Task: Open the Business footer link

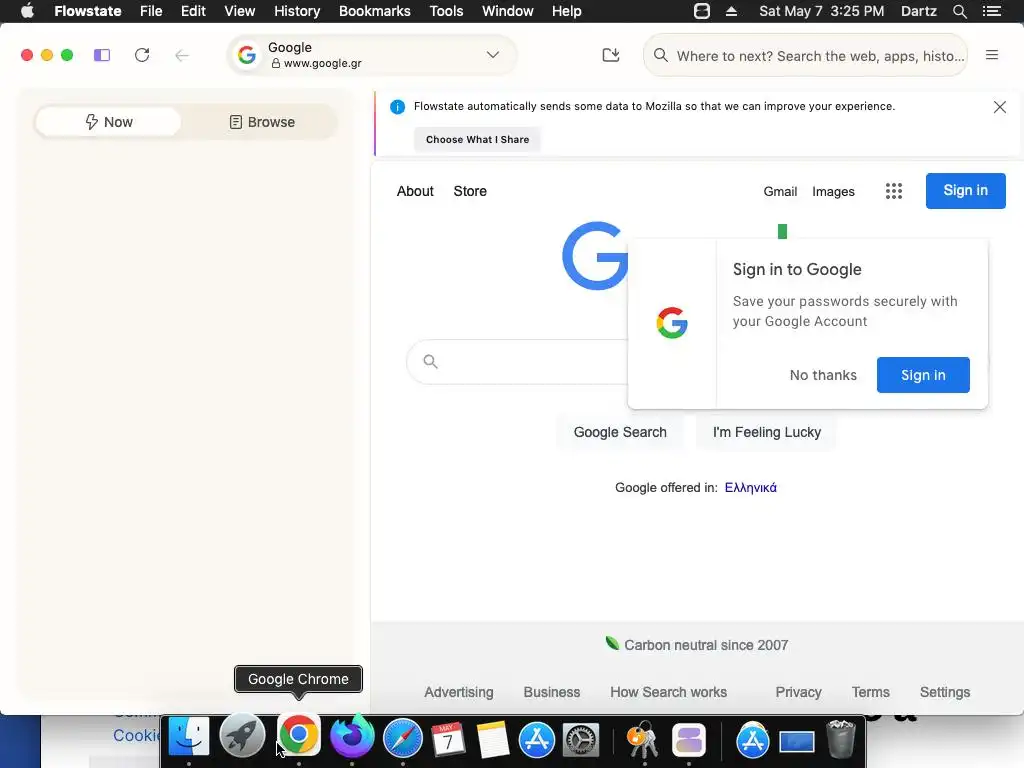Action: [551, 692]
